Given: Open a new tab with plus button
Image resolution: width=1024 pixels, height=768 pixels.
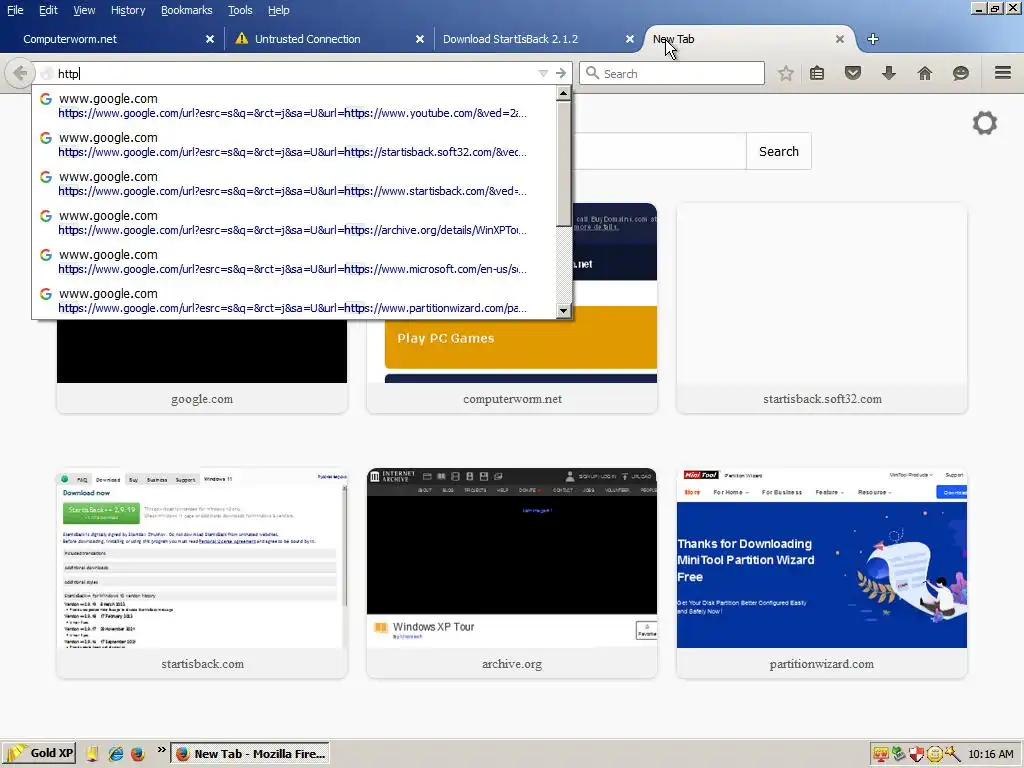Looking at the screenshot, I should point(872,39).
